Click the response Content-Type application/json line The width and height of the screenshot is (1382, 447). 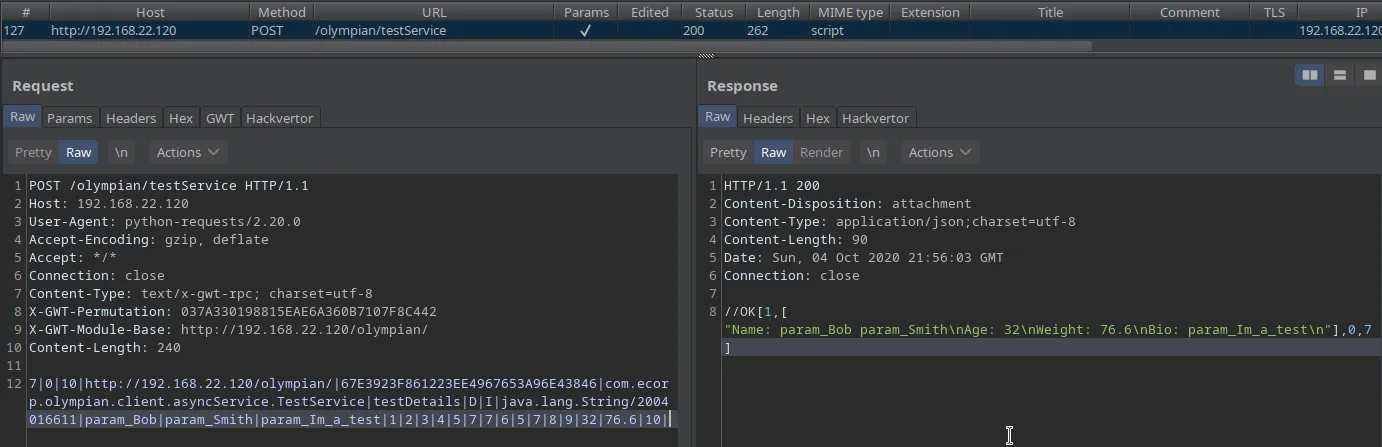(900, 222)
